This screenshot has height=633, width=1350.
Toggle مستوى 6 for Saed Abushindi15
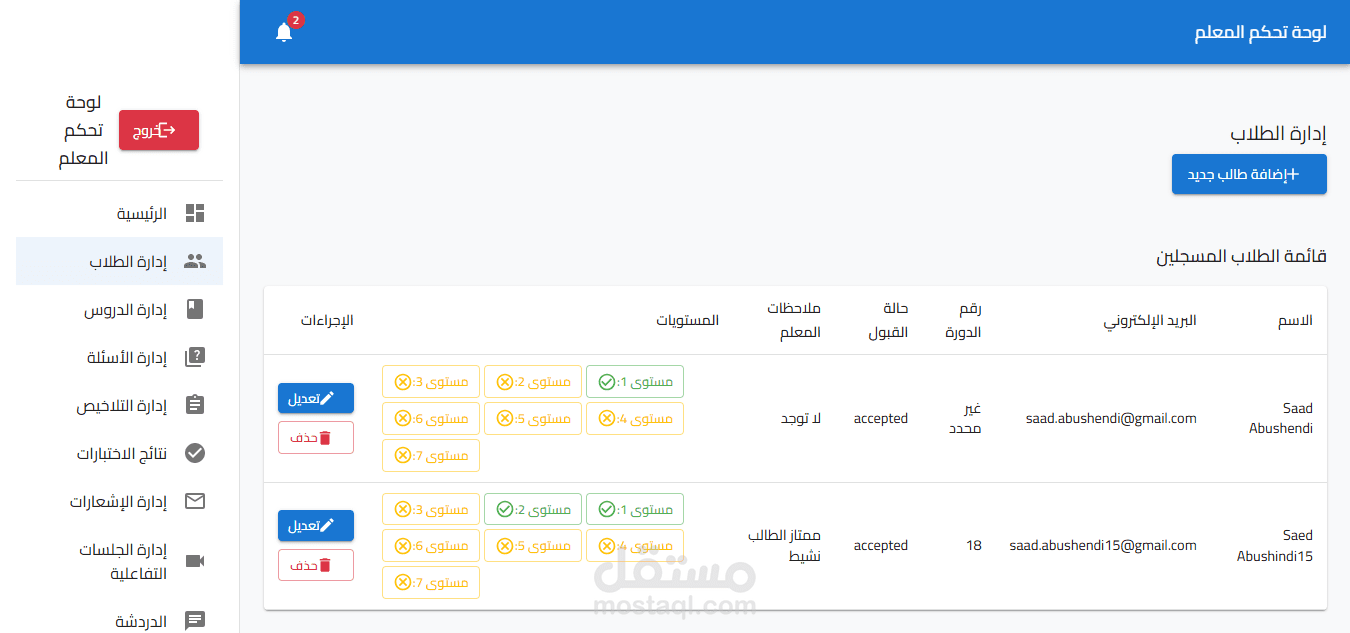pyautogui.click(x=431, y=545)
